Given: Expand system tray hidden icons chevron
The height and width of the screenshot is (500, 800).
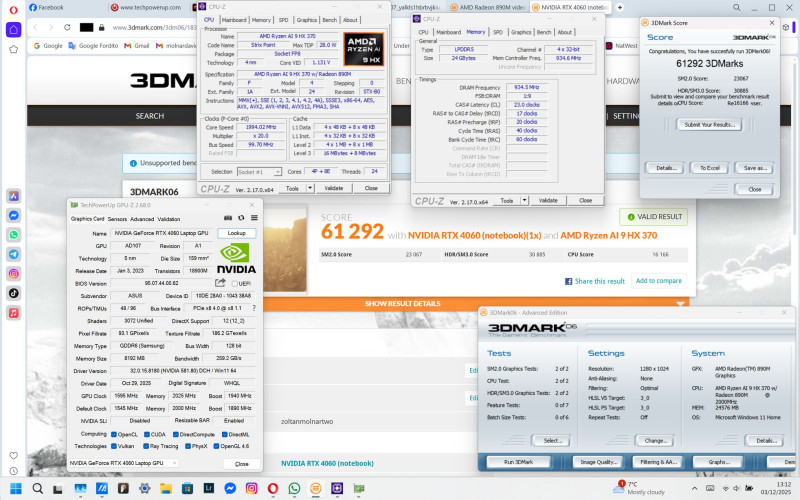Looking at the screenshot, I should point(694,488).
